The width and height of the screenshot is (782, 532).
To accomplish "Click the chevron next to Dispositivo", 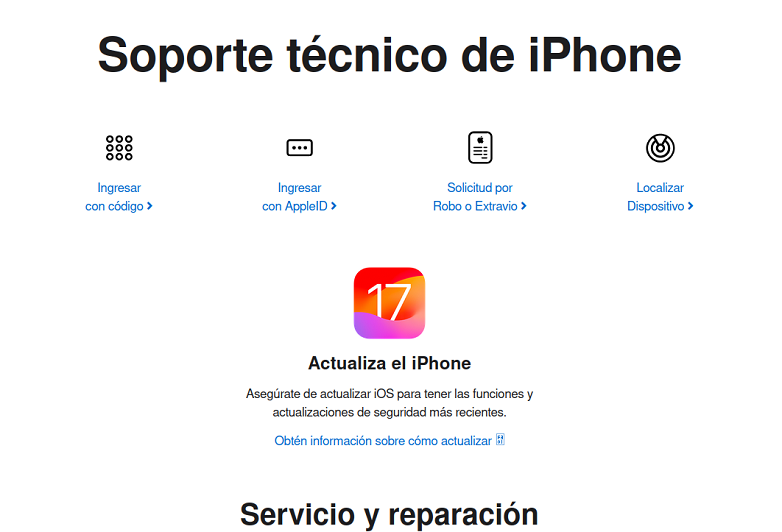I will pos(690,206).
